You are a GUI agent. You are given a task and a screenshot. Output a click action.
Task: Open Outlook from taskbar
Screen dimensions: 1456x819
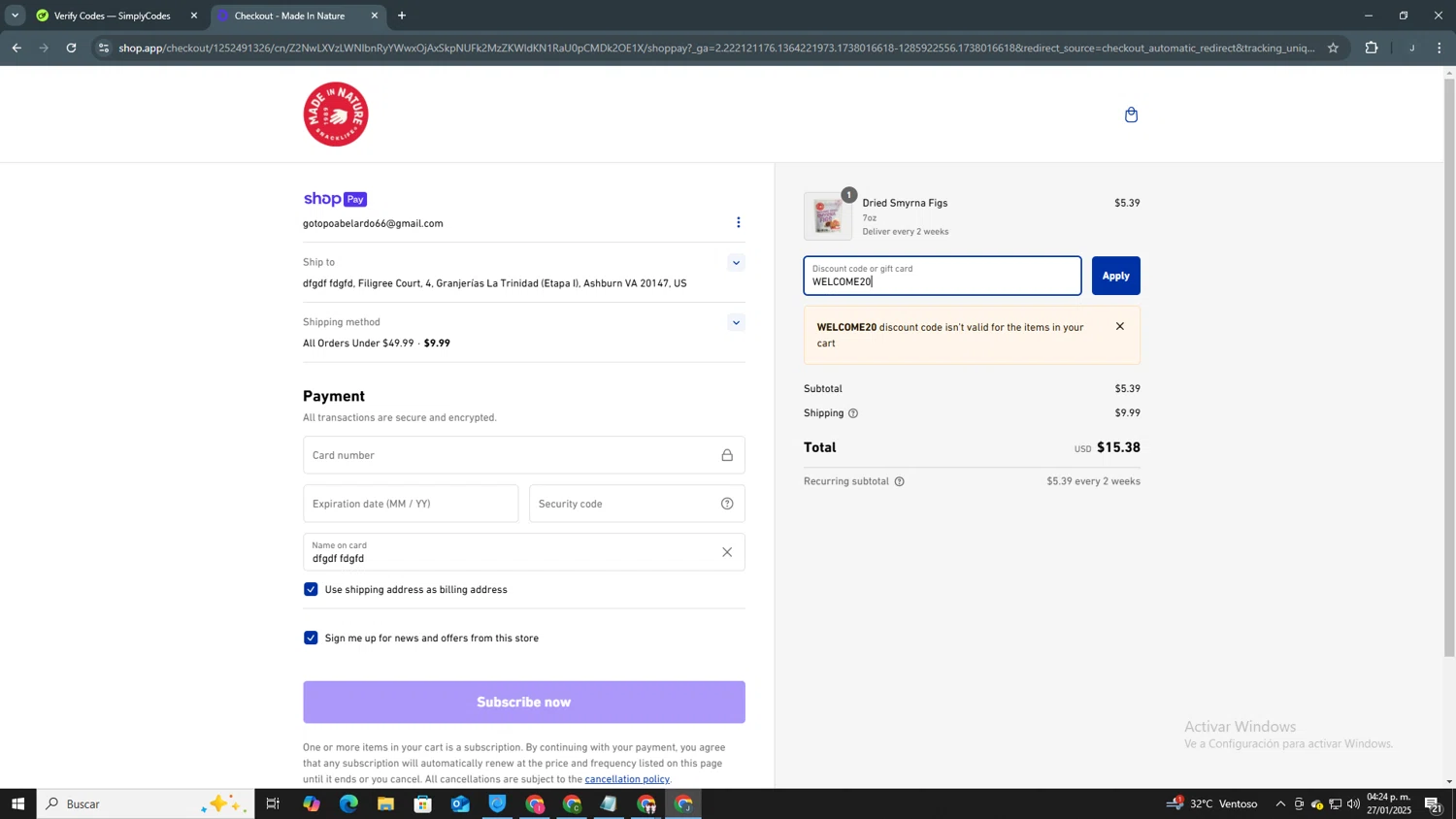coord(460,804)
